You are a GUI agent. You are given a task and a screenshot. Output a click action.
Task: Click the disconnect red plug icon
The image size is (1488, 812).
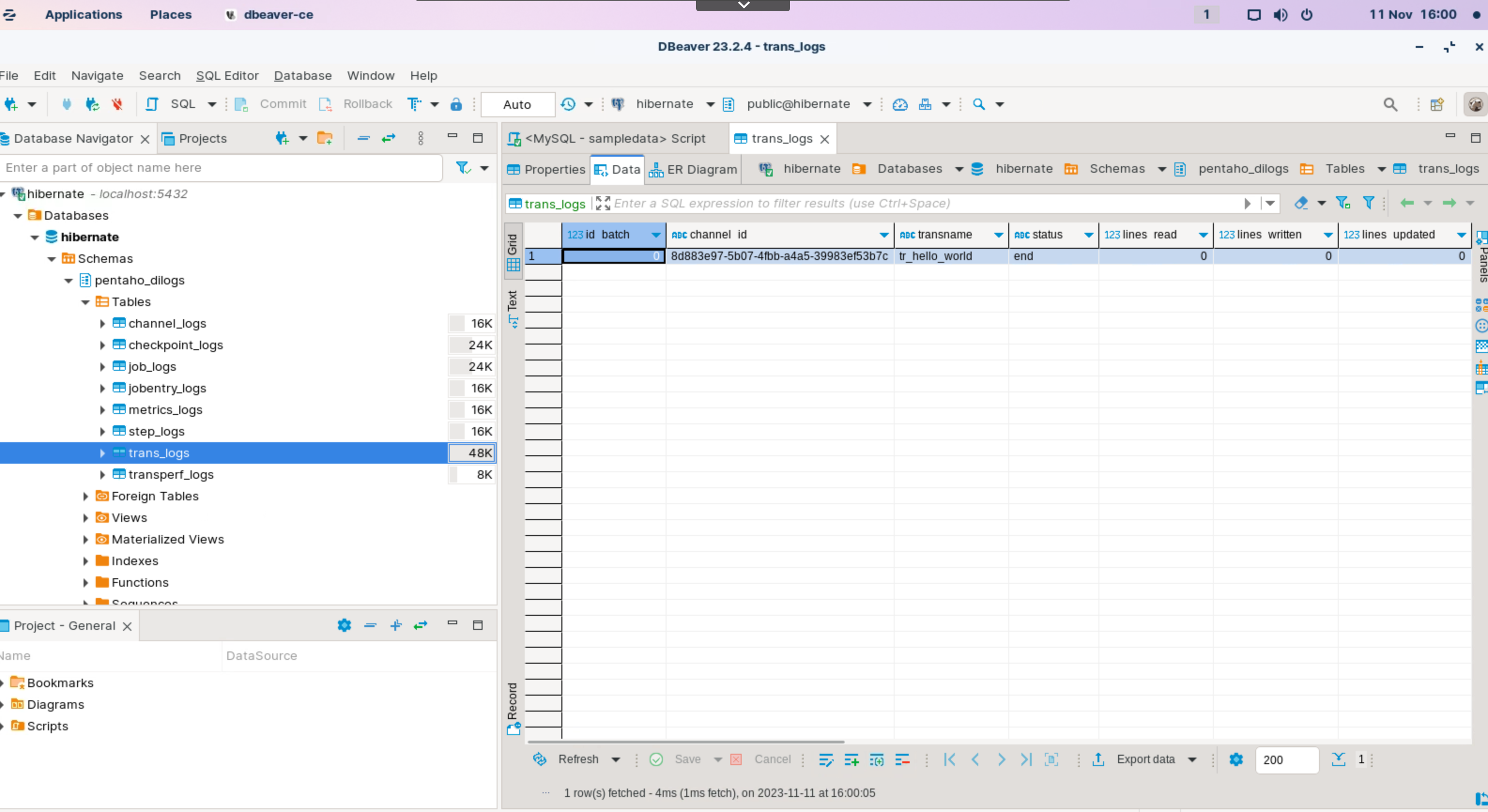[117, 104]
